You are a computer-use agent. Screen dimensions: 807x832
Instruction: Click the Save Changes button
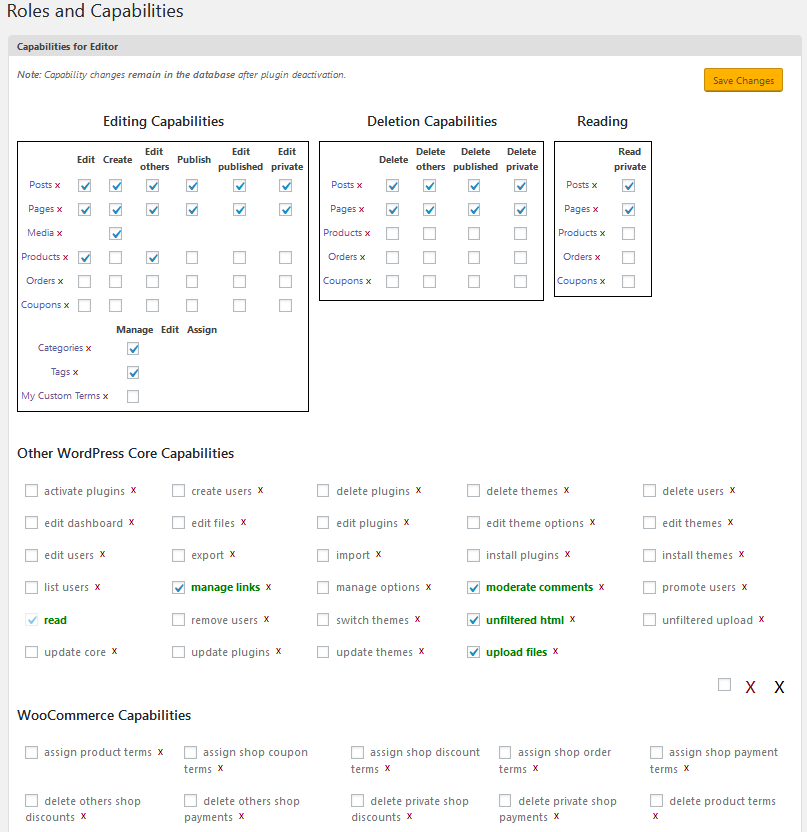tap(743, 79)
